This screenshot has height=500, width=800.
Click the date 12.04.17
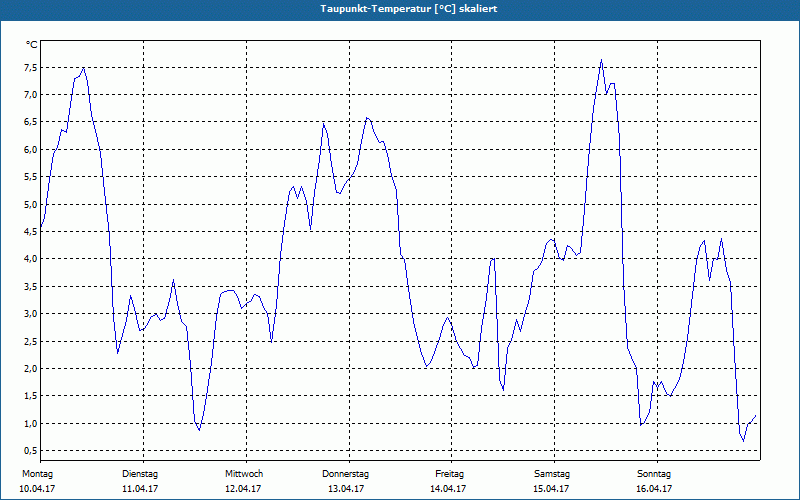click(x=243, y=489)
